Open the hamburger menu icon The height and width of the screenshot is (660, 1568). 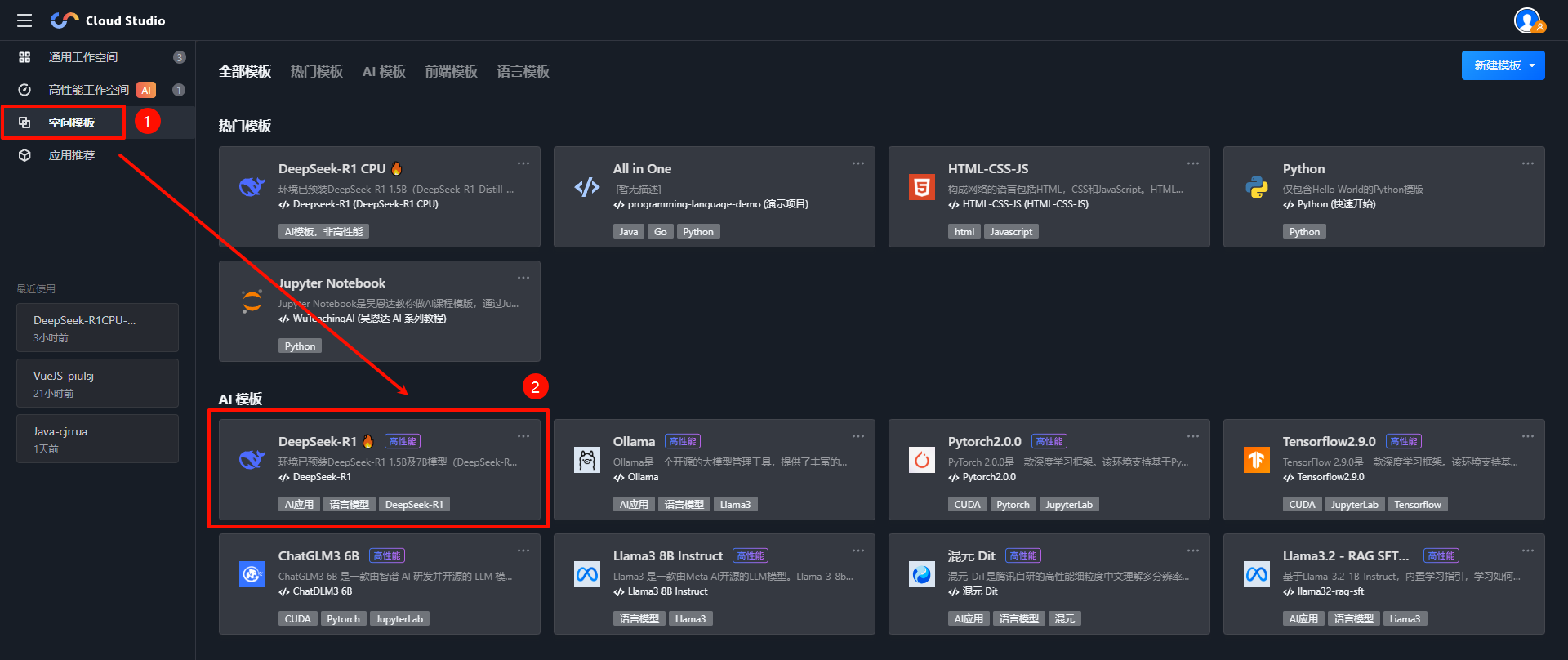24,20
